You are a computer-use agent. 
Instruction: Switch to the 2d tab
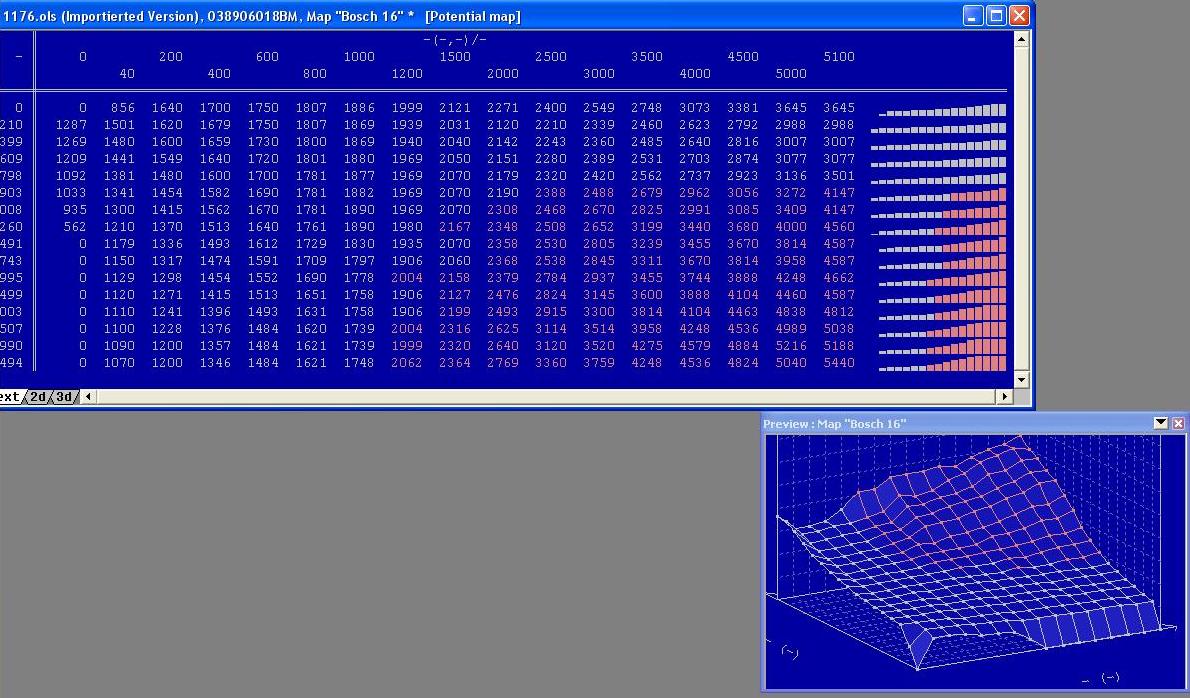click(39, 397)
